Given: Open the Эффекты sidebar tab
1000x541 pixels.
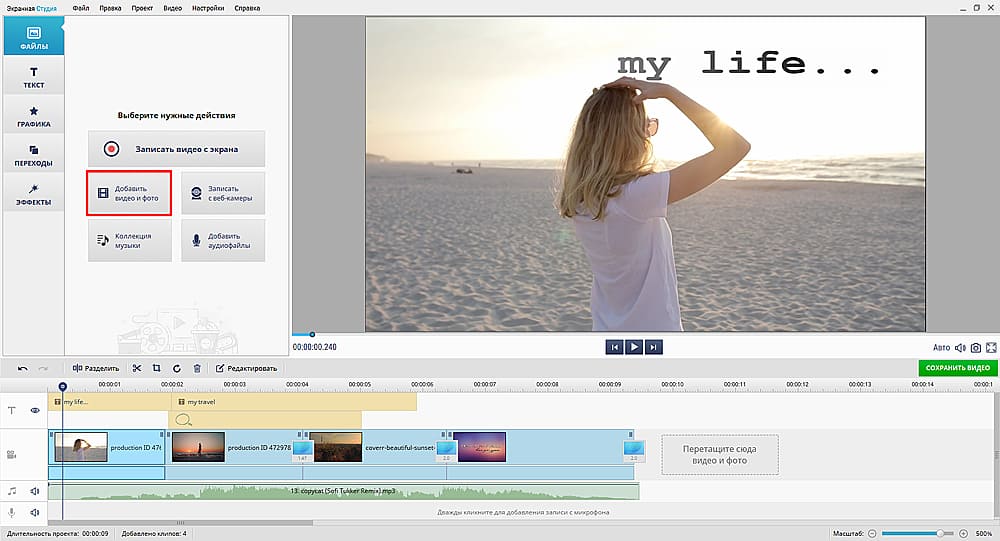Looking at the screenshot, I should click(x=34, y=193).
